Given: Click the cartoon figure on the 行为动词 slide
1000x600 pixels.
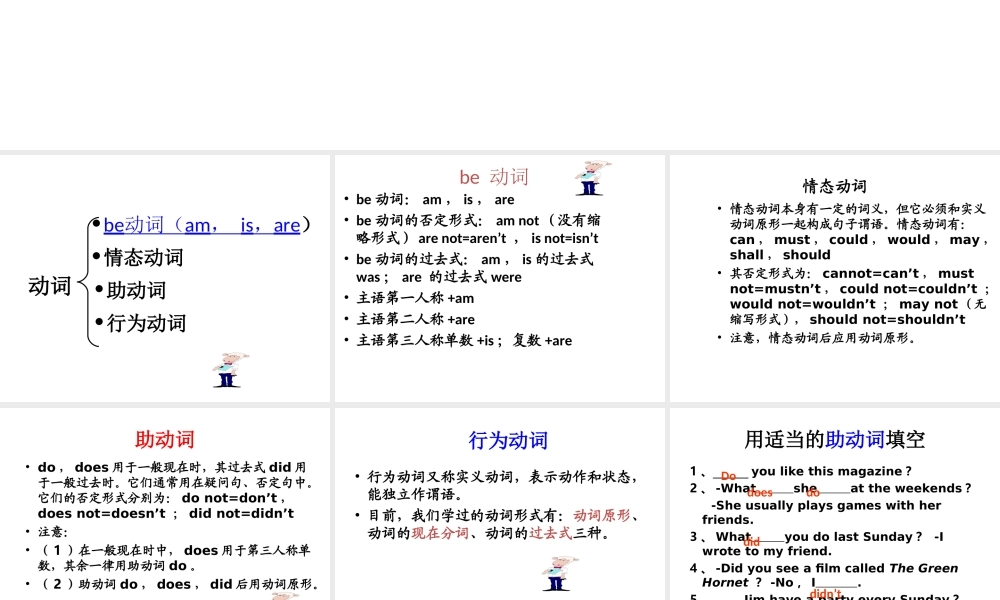Looking at the screenshot, I should point(557,573).
